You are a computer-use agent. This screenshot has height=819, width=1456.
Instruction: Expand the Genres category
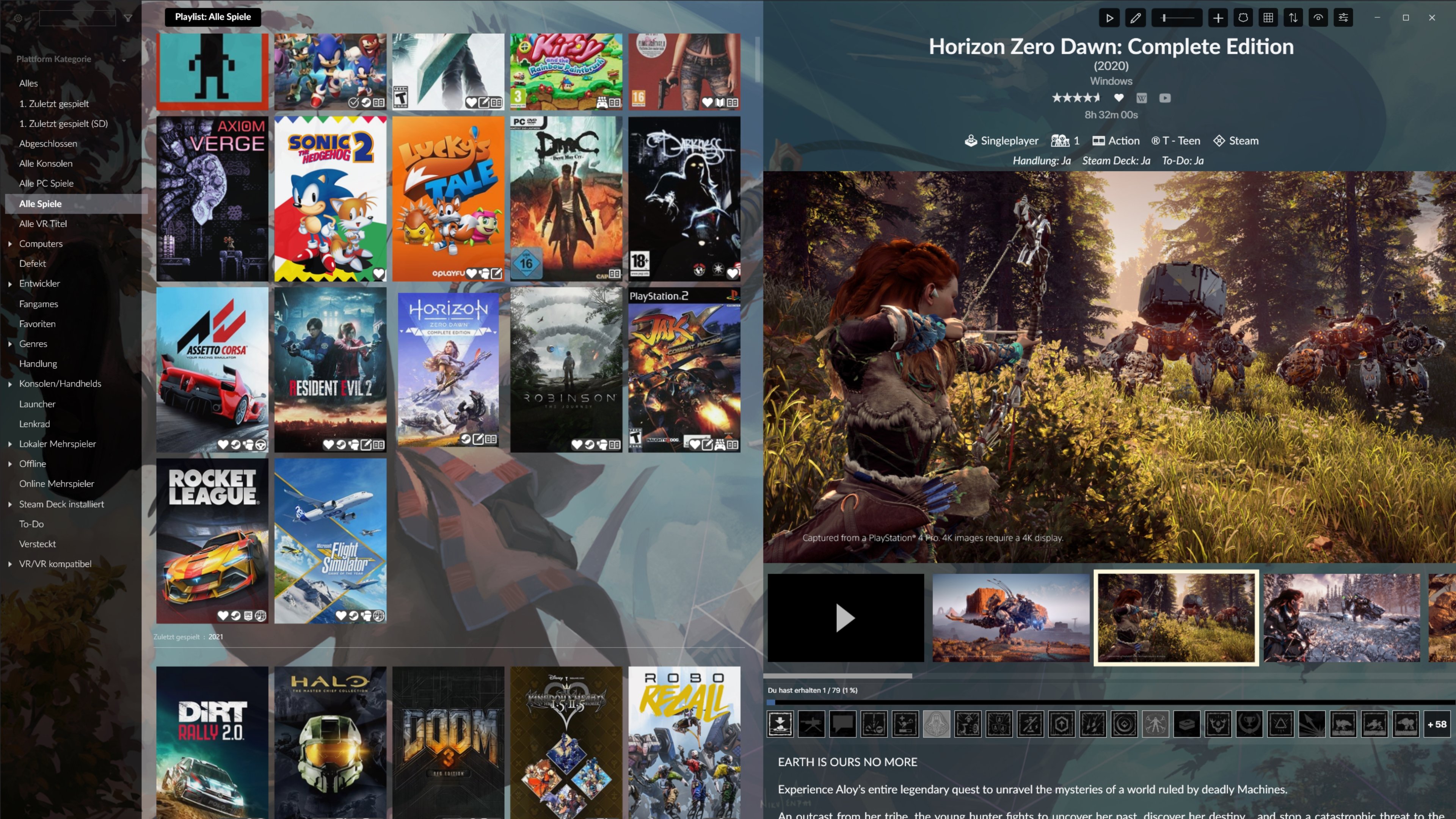(10, 344)
